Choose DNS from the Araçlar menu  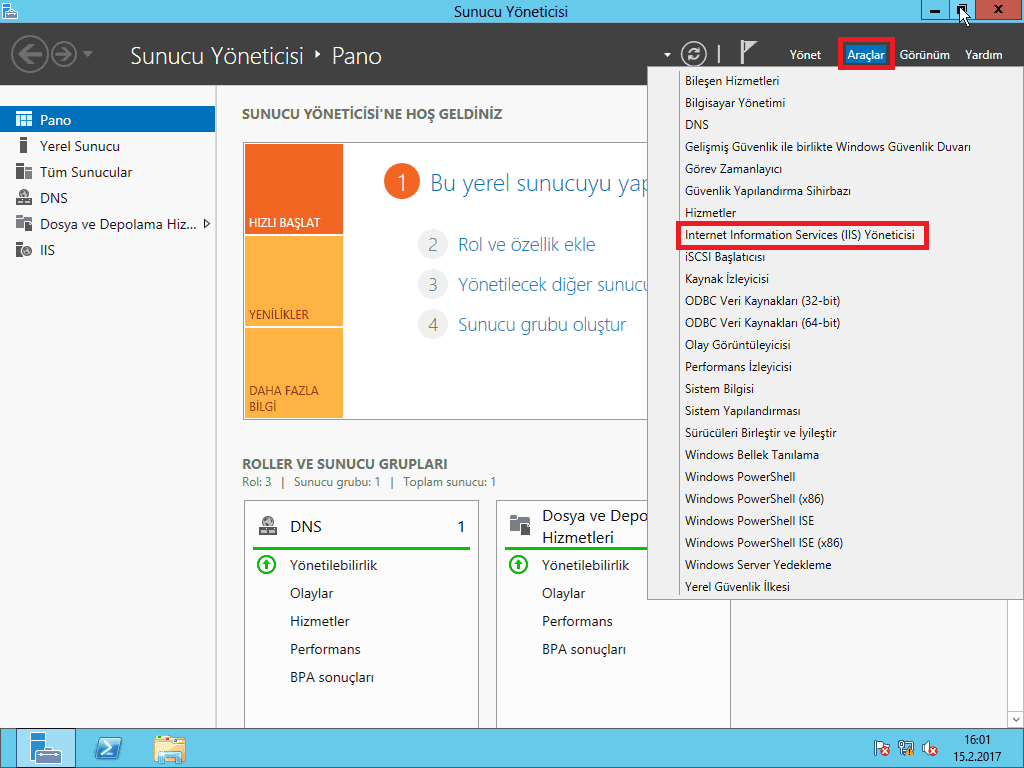pyautogui.click(x=696, y=125)
